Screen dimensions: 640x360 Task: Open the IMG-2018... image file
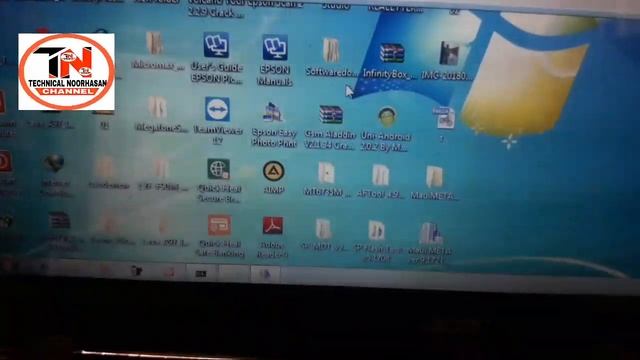pyautogui.click(x=449, y=53)
